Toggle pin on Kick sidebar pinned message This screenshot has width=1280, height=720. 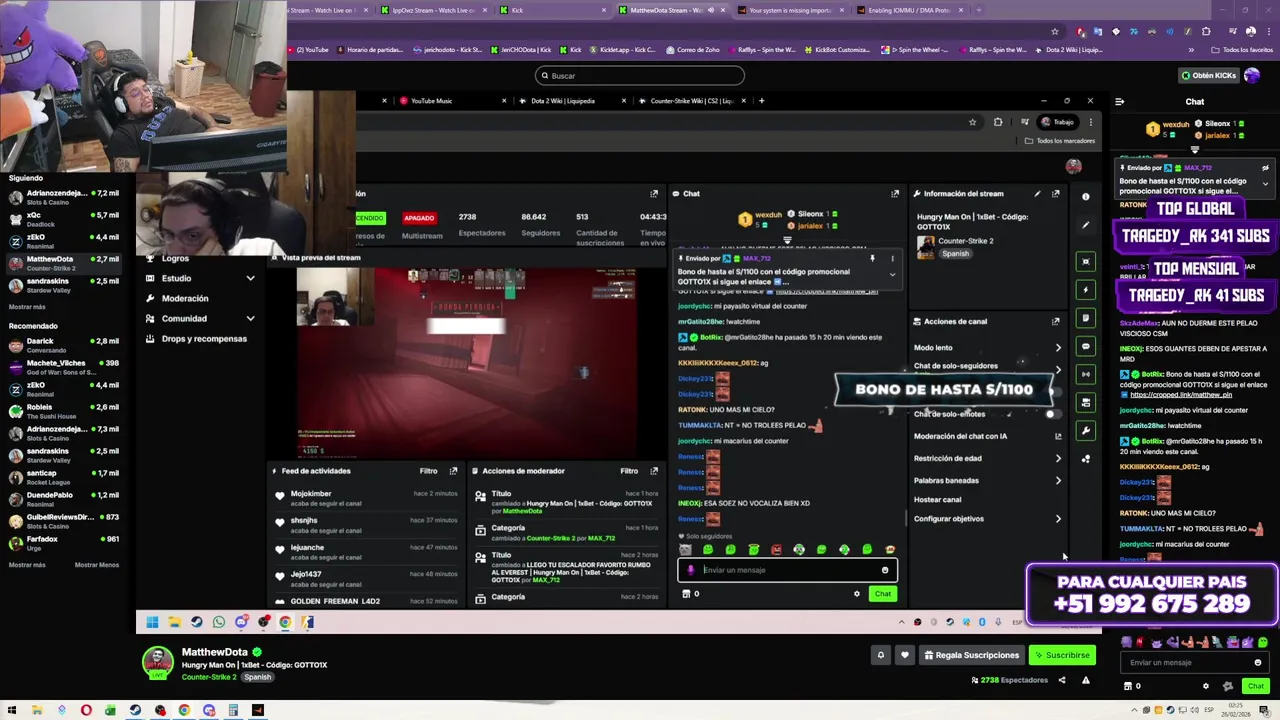(1265, 168)
